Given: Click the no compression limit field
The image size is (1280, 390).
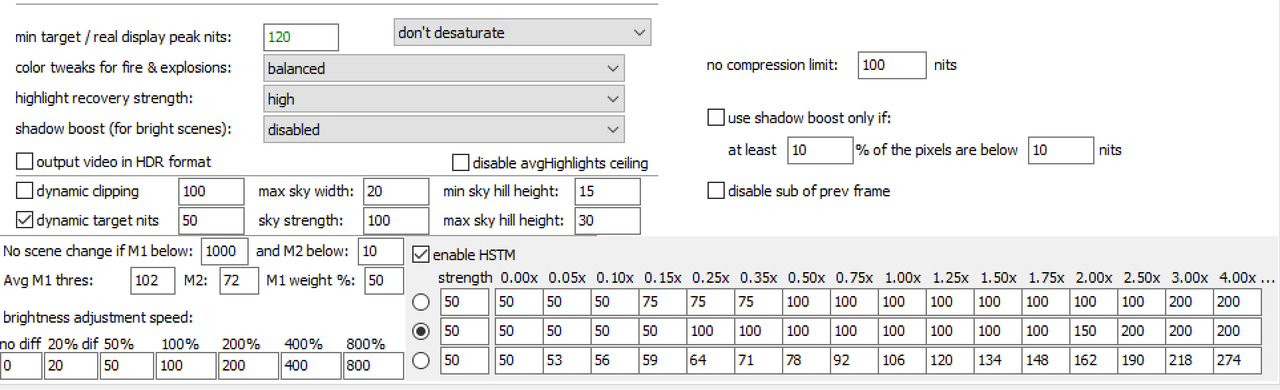Looking at the screenshot, I should coord(892,65).
